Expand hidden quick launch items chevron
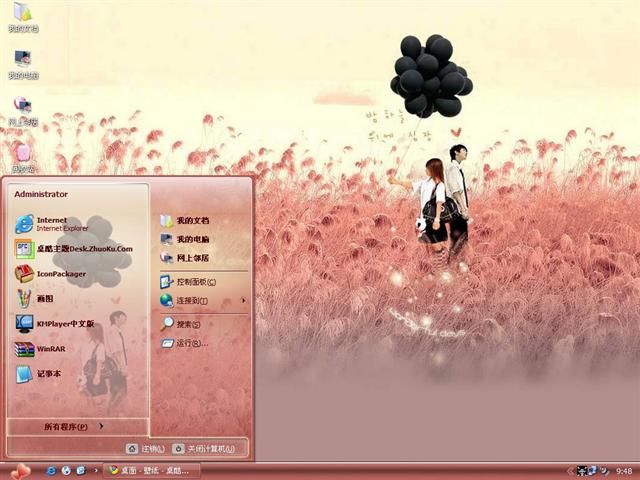 [x=96, y=471]
